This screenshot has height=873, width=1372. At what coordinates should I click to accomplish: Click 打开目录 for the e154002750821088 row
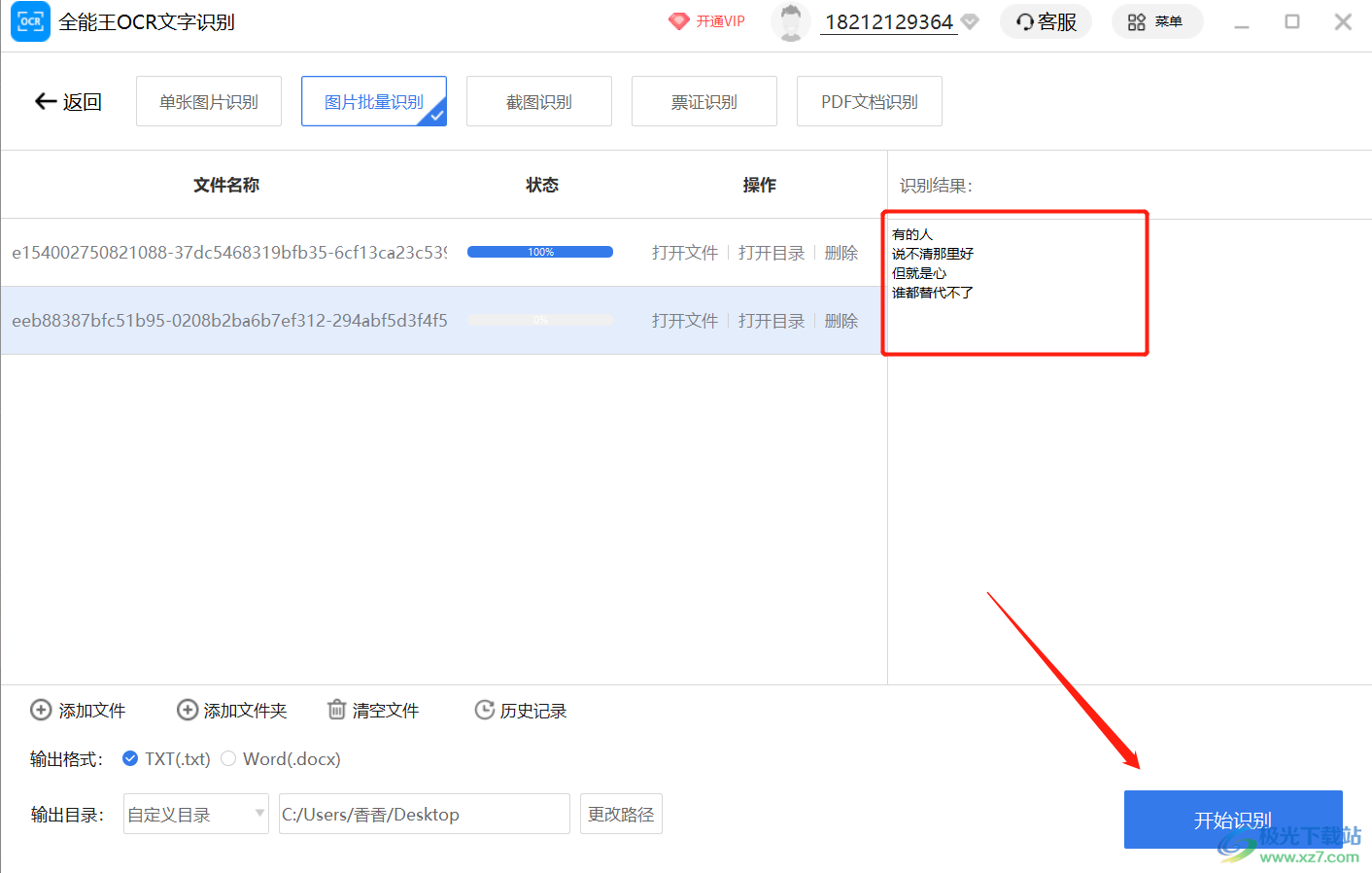(x=772, y=253)
